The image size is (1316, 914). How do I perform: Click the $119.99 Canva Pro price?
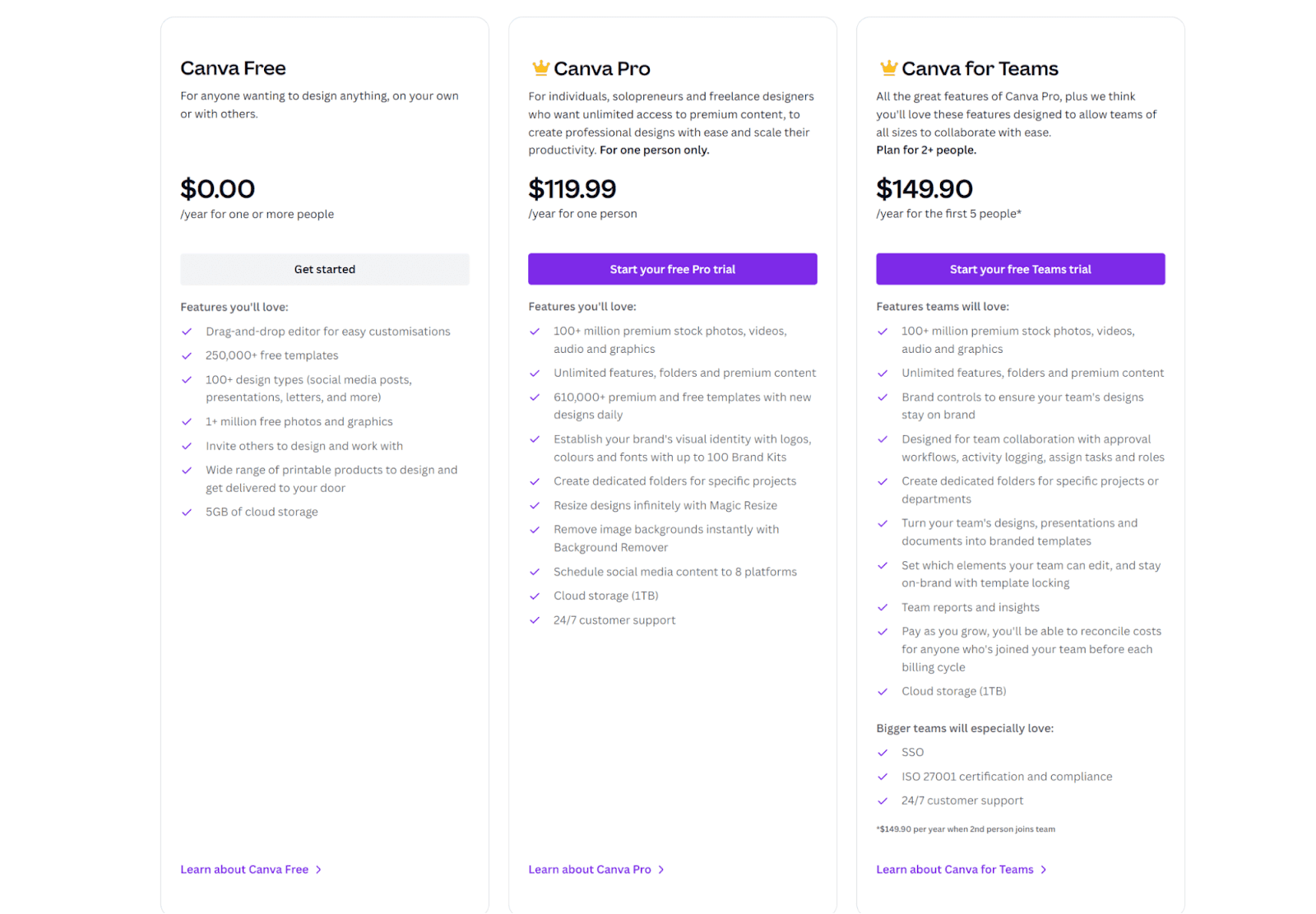point(572,189)
